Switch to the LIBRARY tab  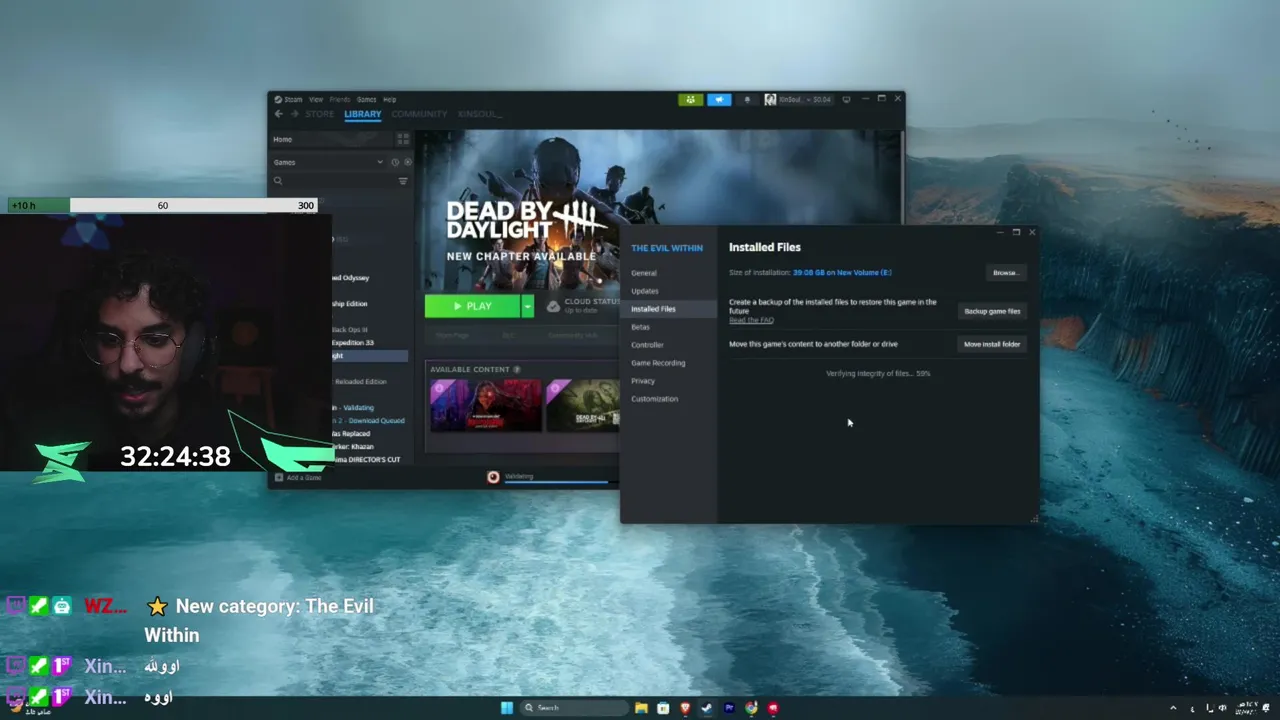(363, 114)
